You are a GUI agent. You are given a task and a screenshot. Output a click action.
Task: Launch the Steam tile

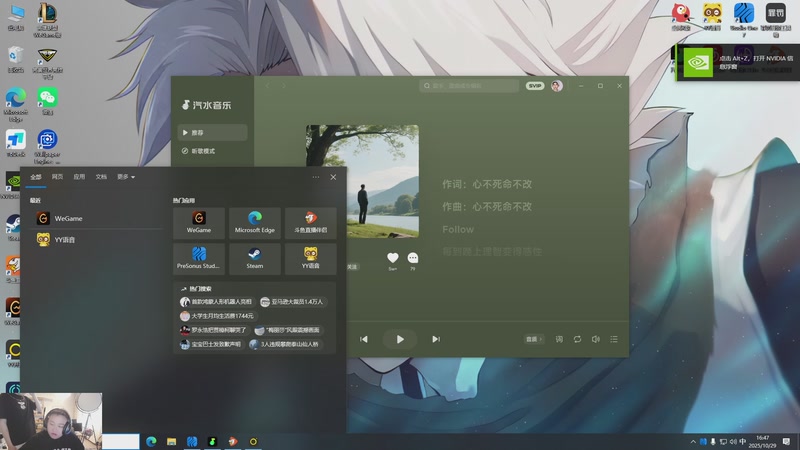(255, 259)
